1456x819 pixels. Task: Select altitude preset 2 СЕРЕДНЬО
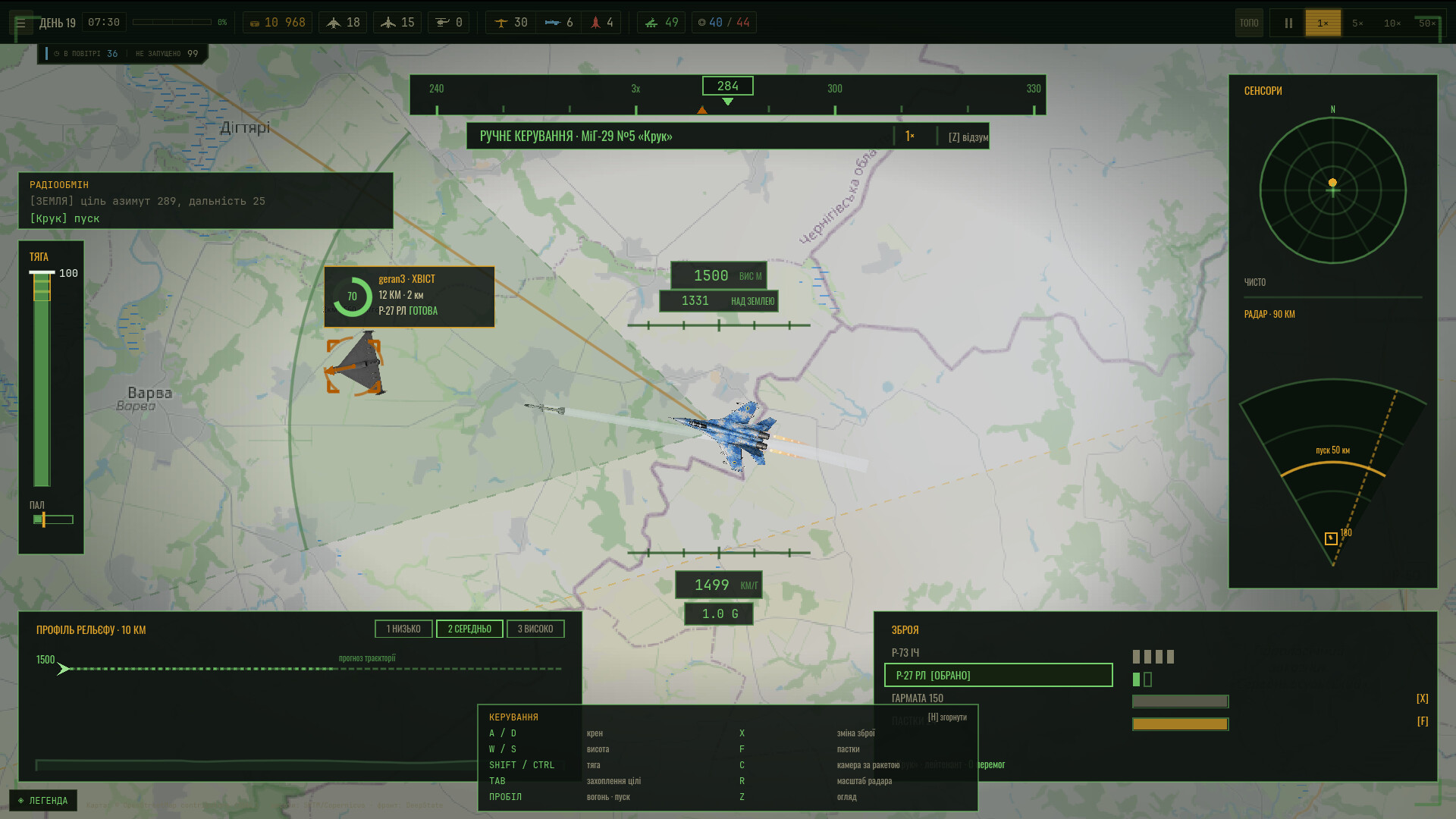point(469,629)
